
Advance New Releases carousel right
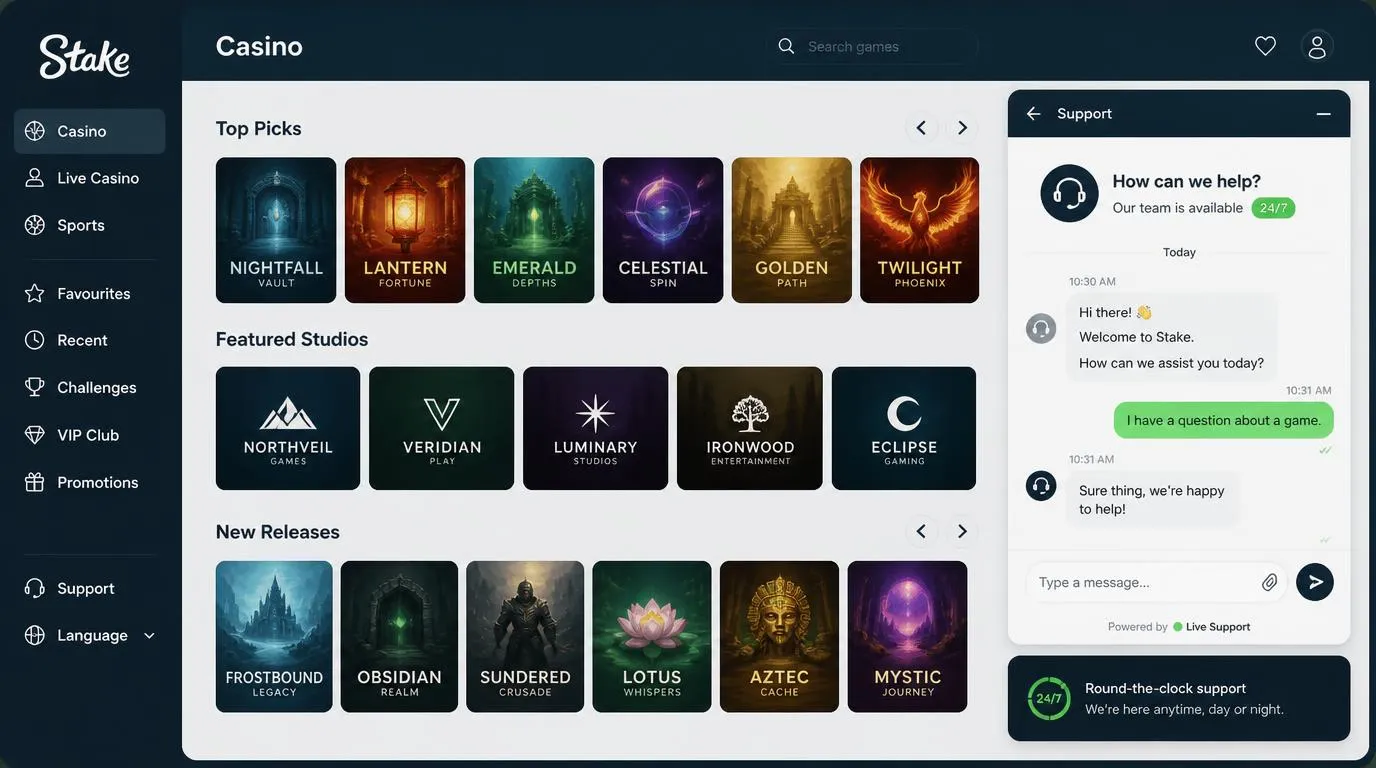click(962, 531)
